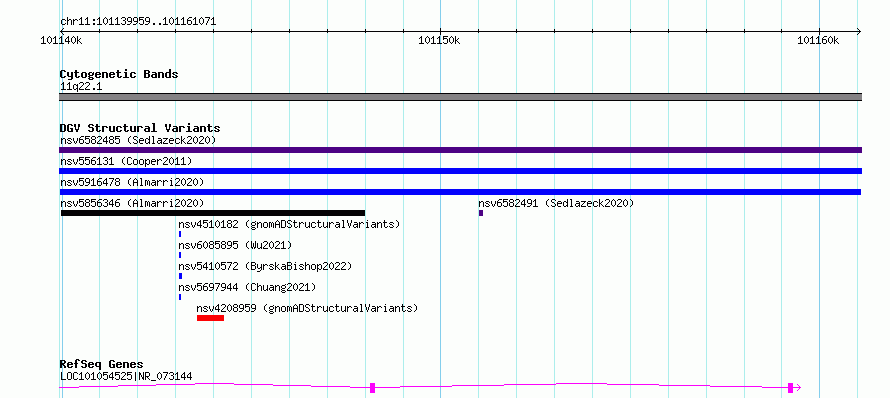The height and width of the screenshot is (398, 890).
Task: Select the black nsv5856346 variant bar
Action: (213, 213)
